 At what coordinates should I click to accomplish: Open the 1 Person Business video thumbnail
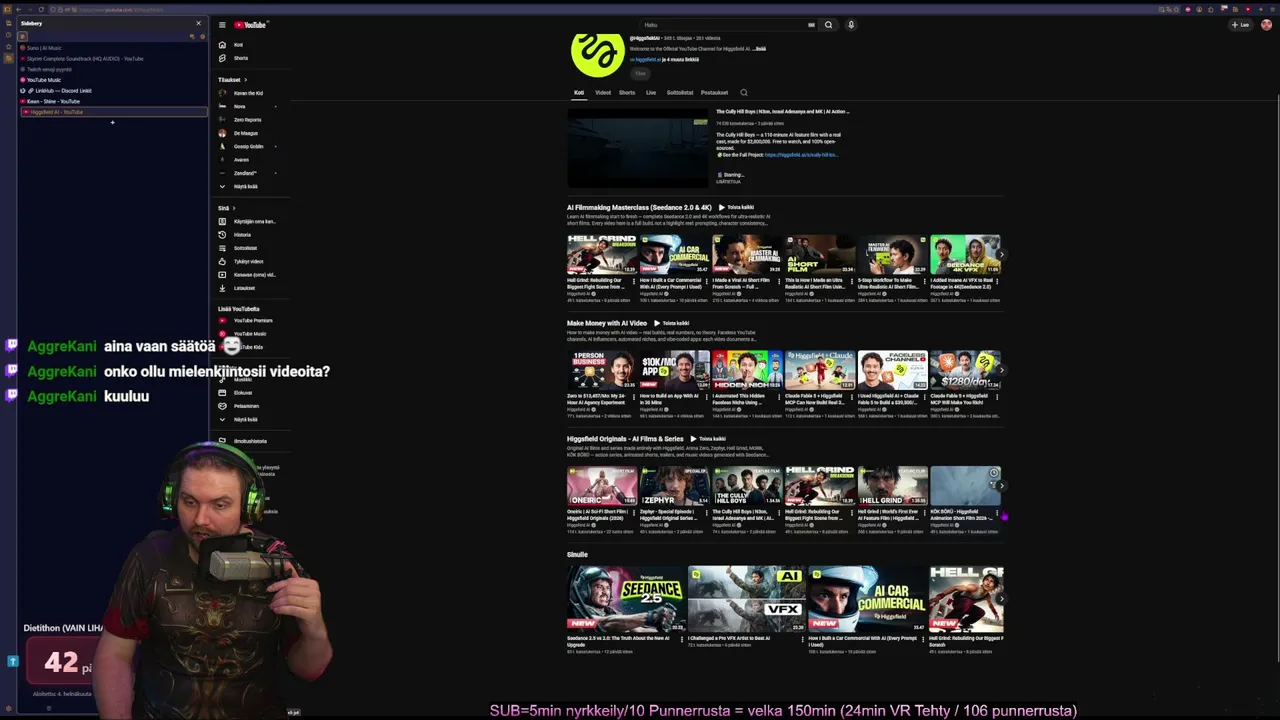click(x=602, y=370)
